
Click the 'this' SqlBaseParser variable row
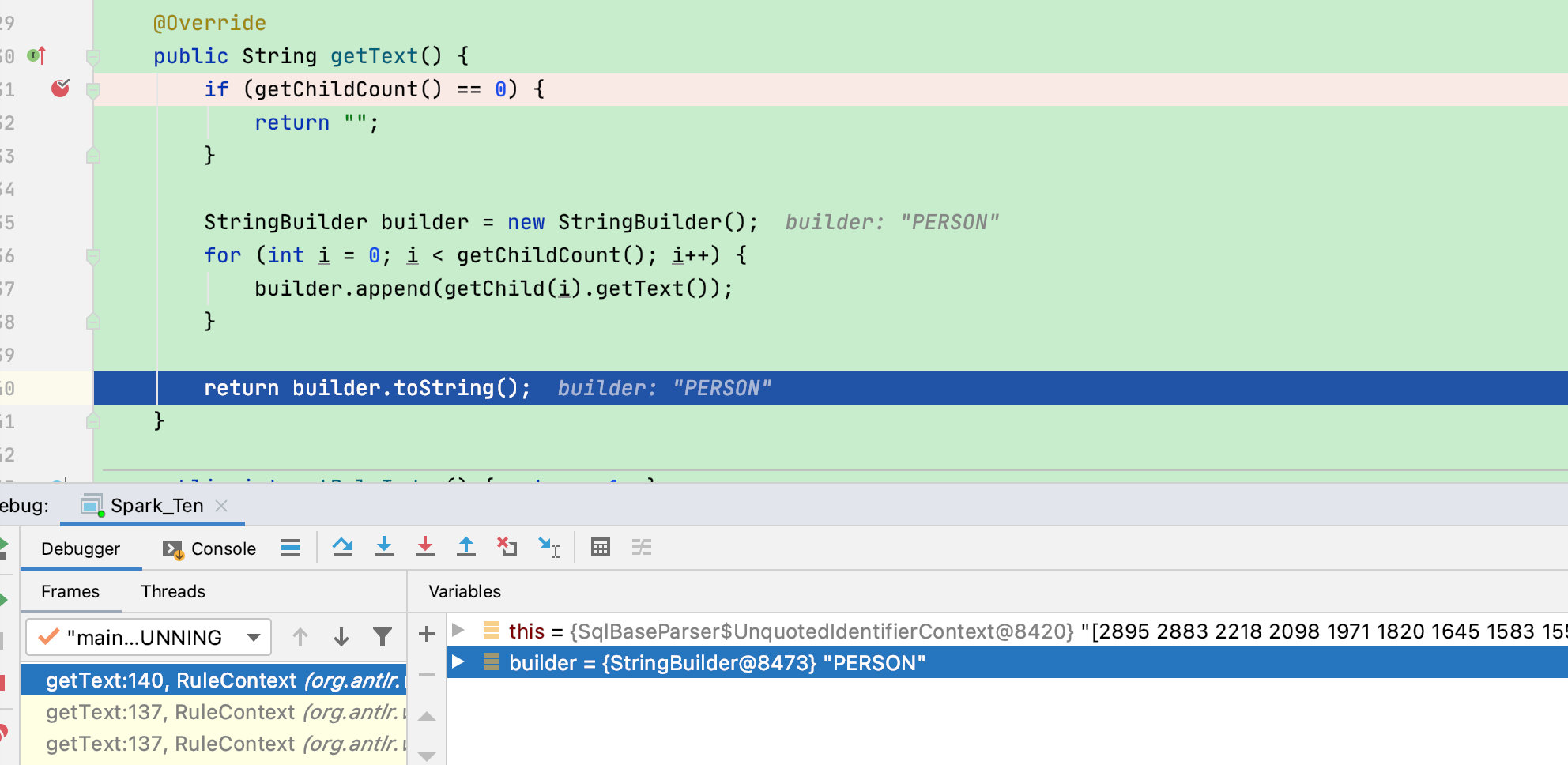point(1008,631)
